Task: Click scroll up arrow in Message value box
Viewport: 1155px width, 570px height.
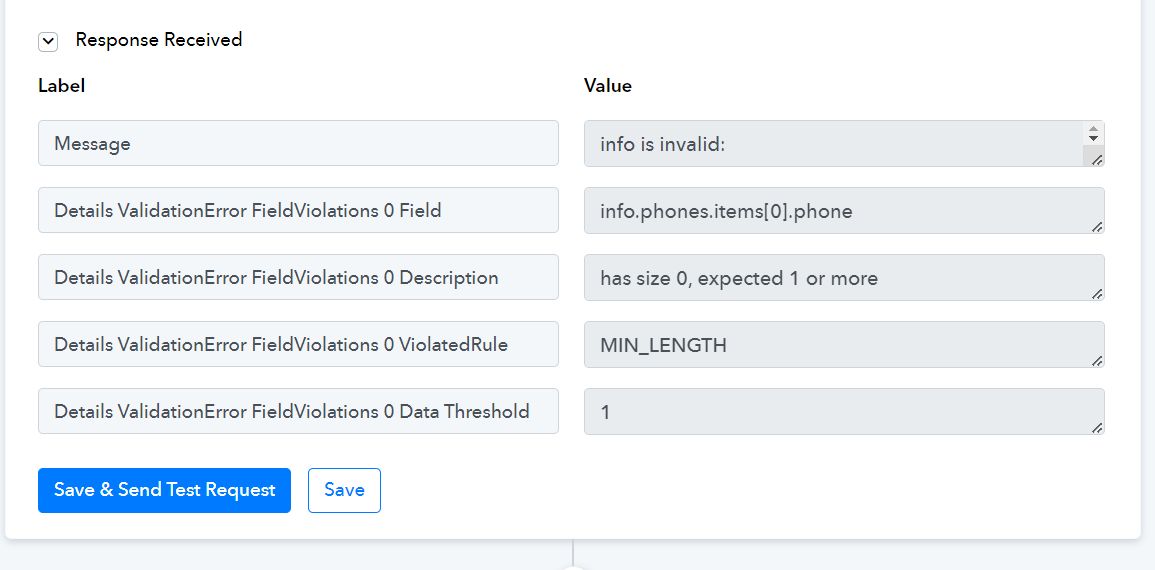Action: [1093, 129]
